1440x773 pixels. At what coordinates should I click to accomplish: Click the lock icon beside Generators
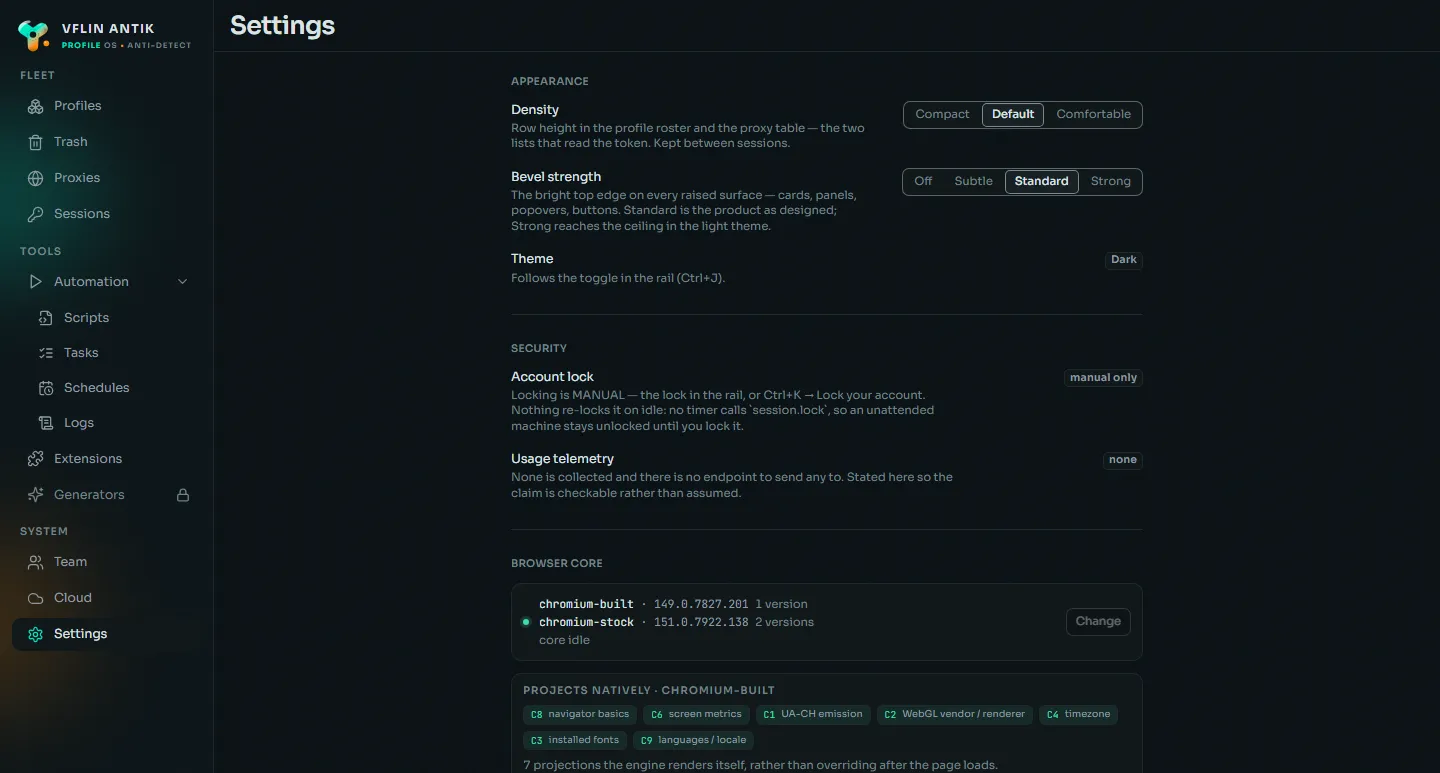[183, 495]
